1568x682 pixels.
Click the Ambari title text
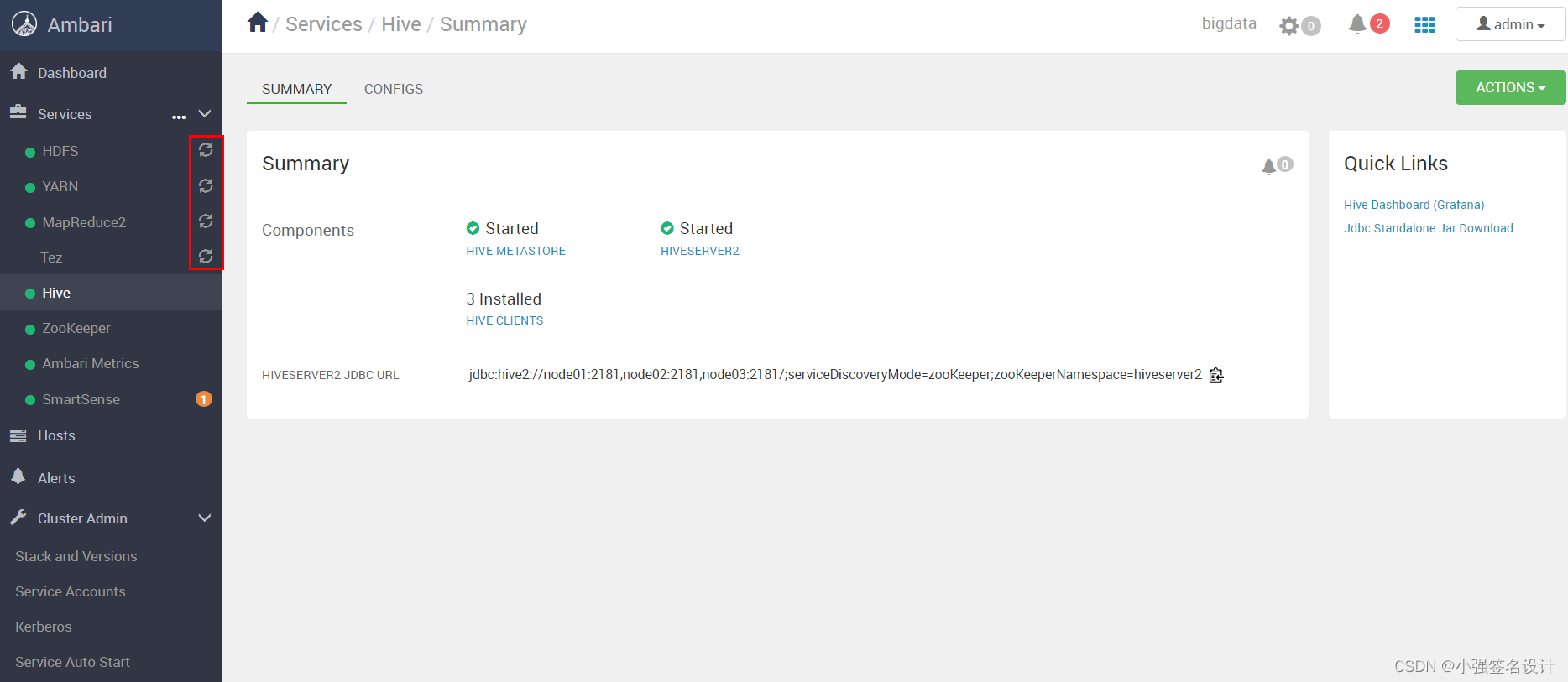point(80,25)
